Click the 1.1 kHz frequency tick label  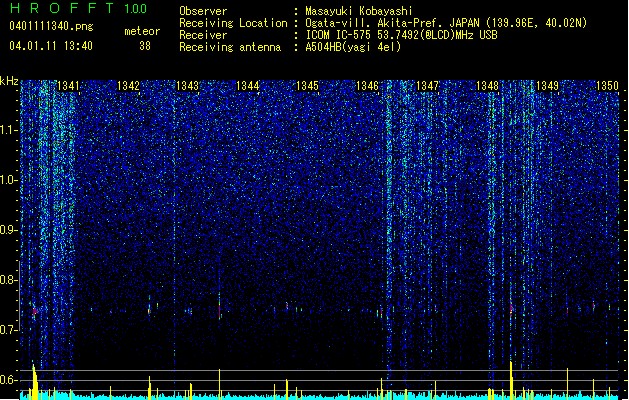(x=9, y=130)
